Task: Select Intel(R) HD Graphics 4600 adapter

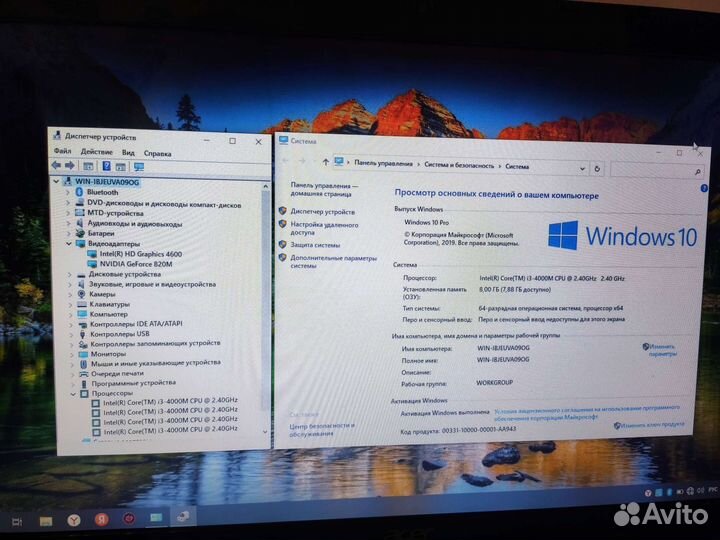Action: 141,253
